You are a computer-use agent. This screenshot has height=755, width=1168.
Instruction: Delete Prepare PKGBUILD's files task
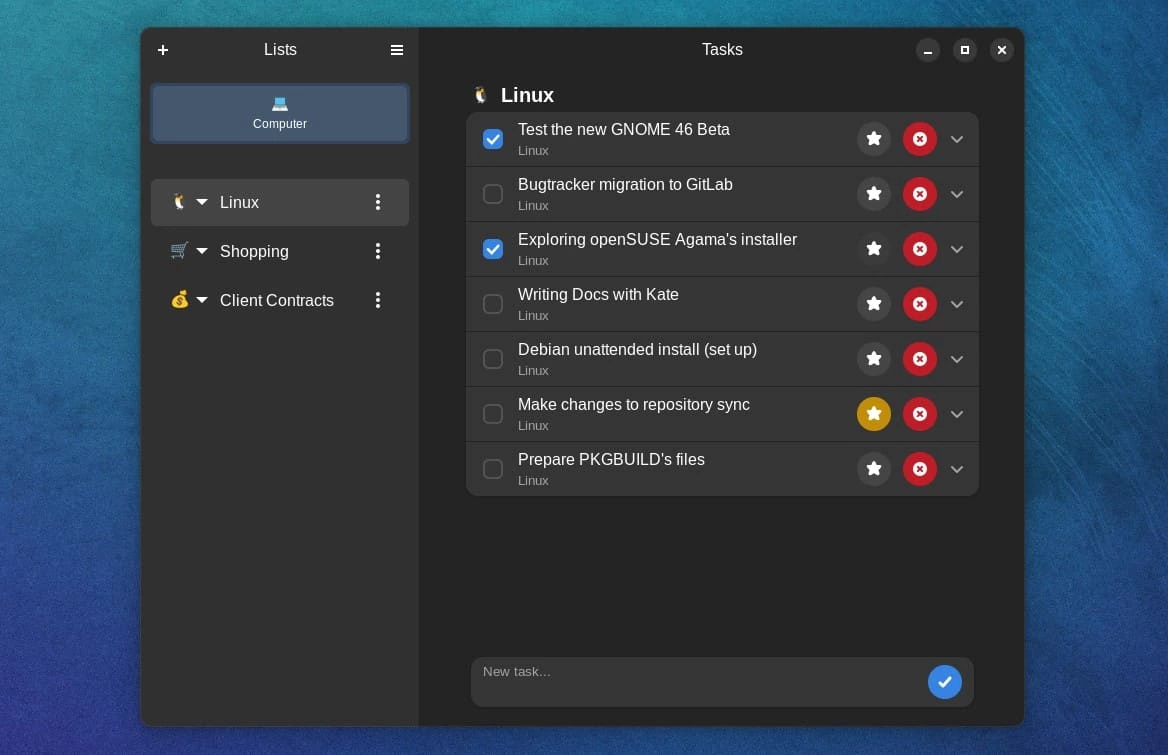(x=920, y=469)
